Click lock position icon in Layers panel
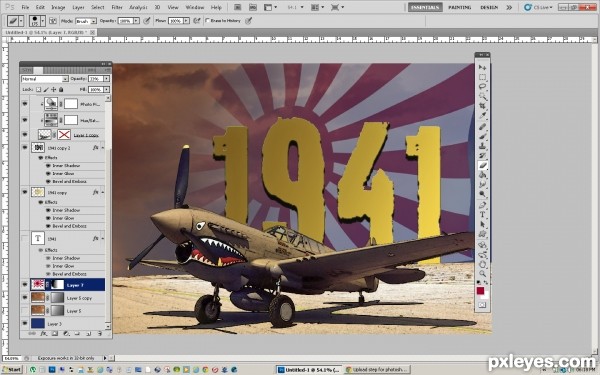The width and height of the screenshot is (600, 375). coord(54,90)
